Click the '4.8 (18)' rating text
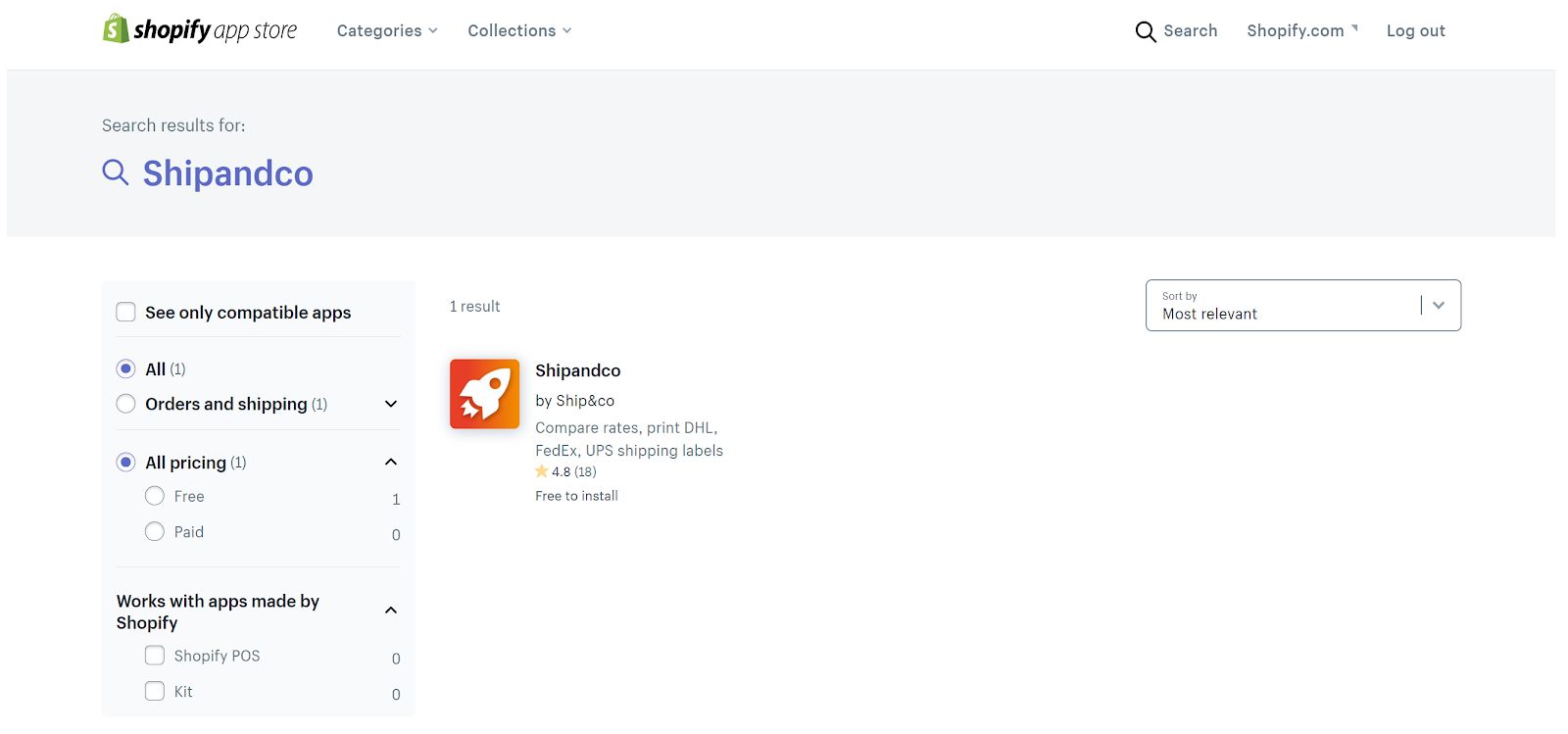The width and height of the screenshot is (1568, 734). tap(574, 471)
